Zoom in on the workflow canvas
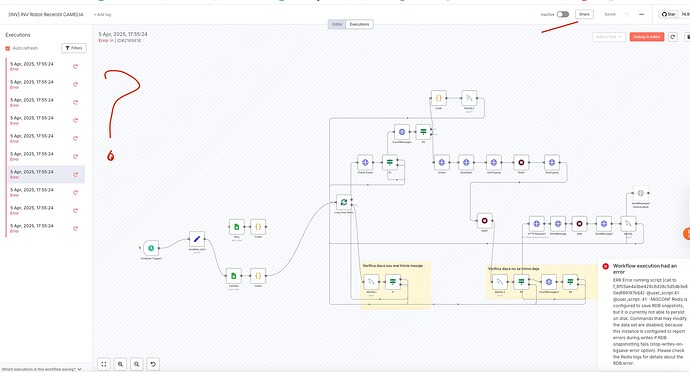The image size is (690, 372). (x=120, y=364)
